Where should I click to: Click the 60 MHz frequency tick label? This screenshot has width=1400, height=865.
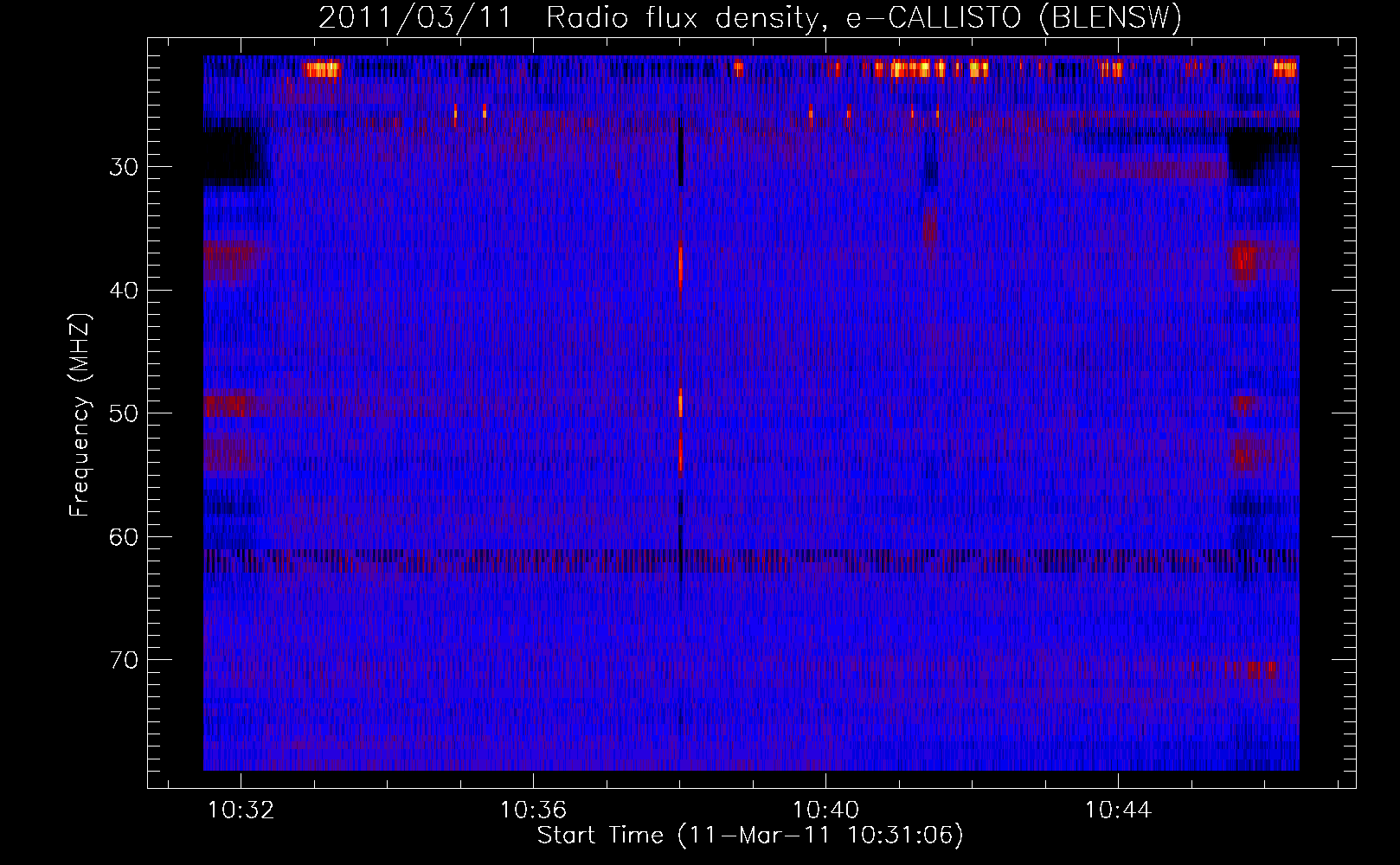click(124, 536)
